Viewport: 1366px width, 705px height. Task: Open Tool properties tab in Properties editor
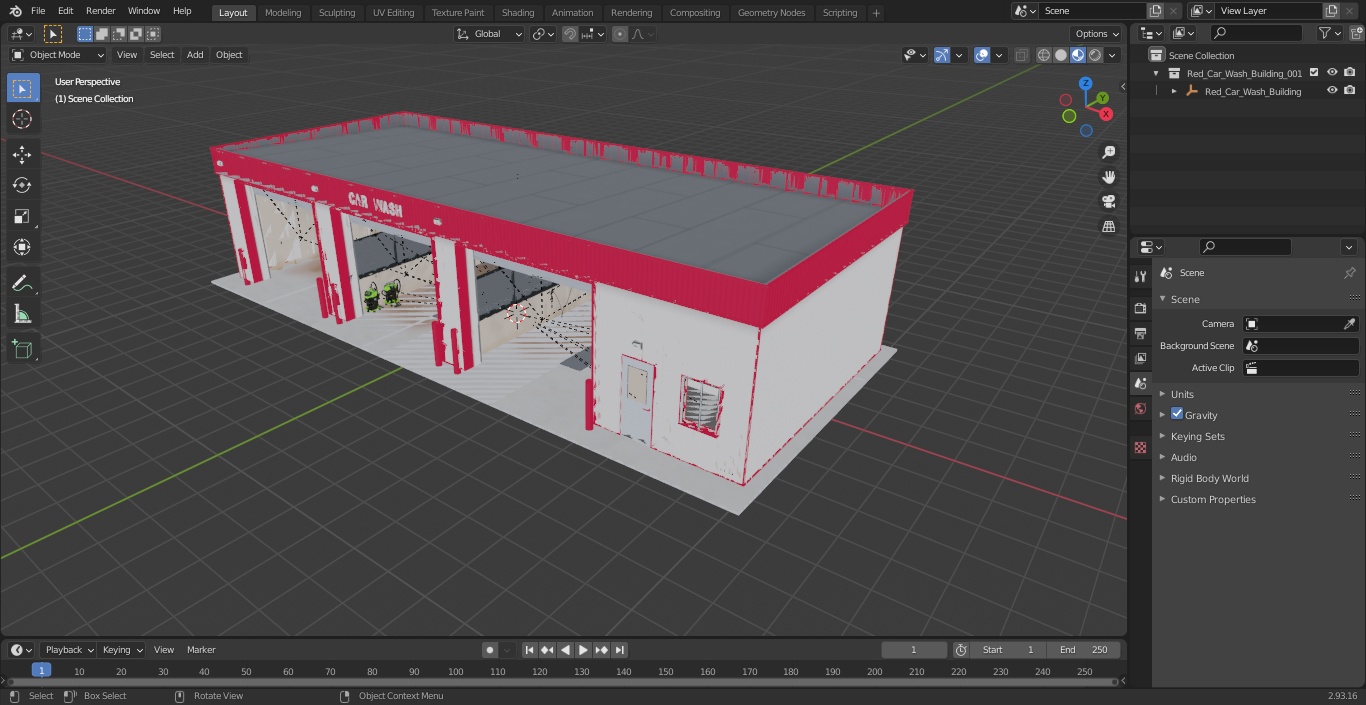pyautogui.click(x=1140, y=276)
